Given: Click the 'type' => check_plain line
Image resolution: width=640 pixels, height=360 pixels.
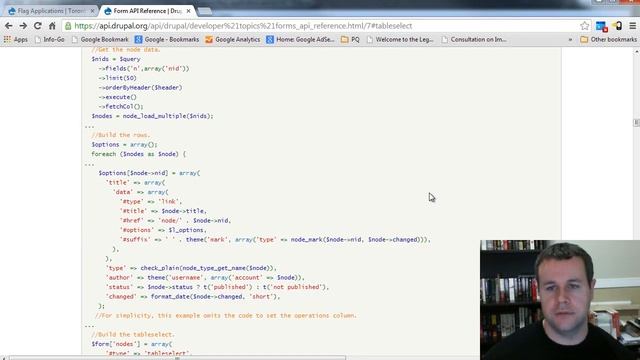Looking at the screenshot, I should (191, 268).
